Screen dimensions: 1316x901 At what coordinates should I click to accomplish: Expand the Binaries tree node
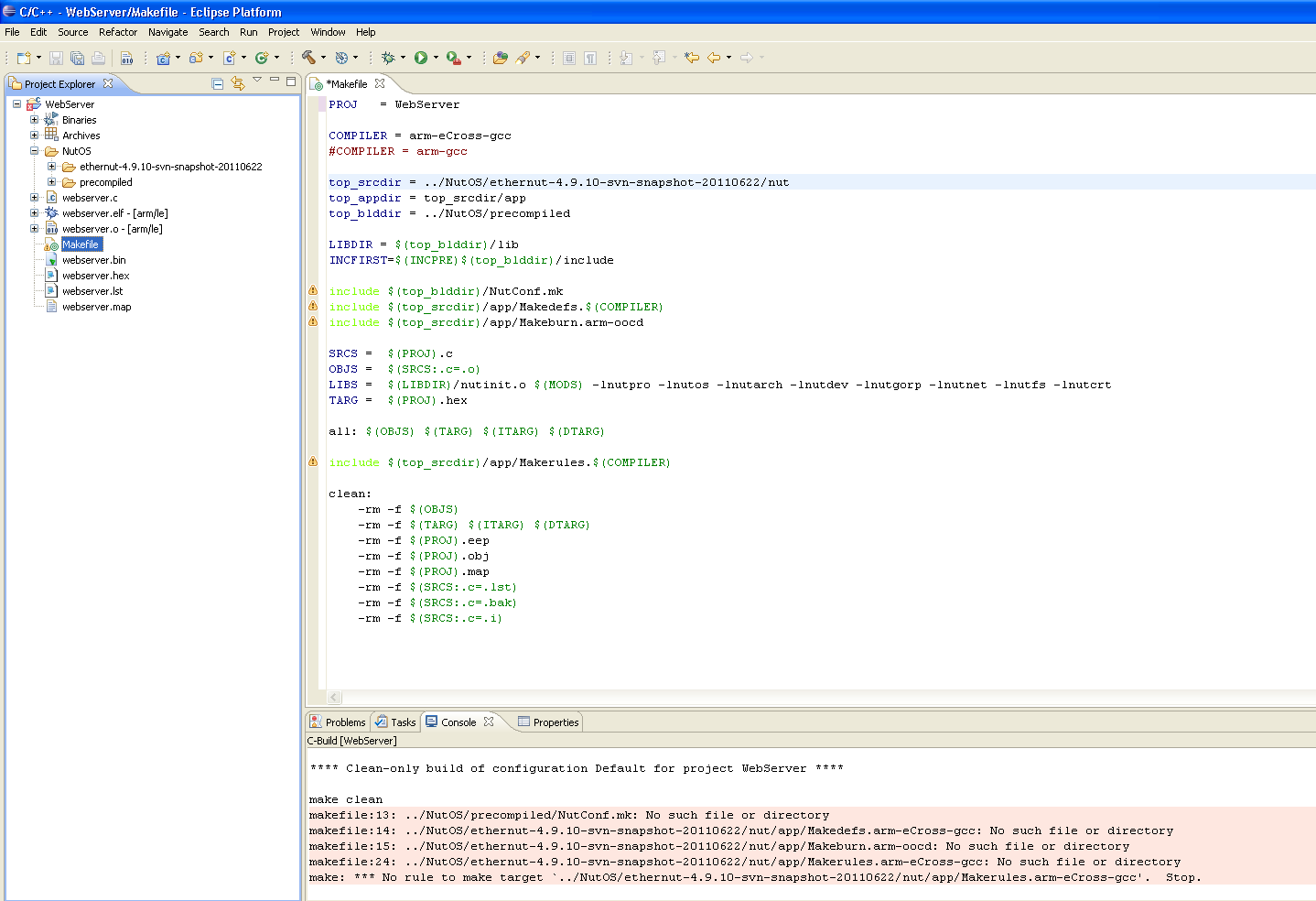(35, 120)
